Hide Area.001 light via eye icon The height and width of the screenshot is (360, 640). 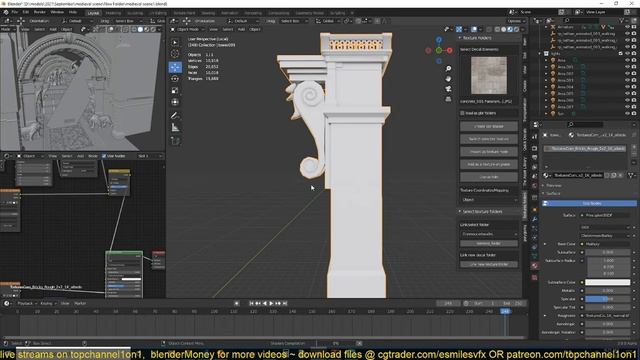(x=627, y=67)
